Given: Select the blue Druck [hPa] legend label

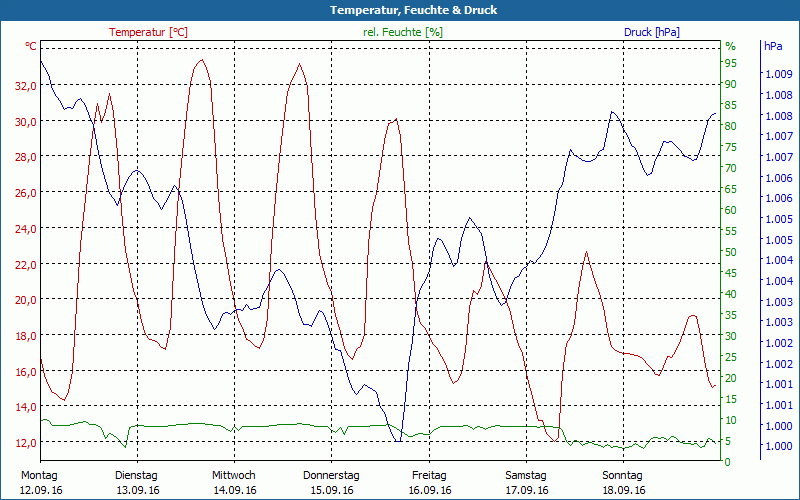Looking at the screenshot, I should click(652, 32).
